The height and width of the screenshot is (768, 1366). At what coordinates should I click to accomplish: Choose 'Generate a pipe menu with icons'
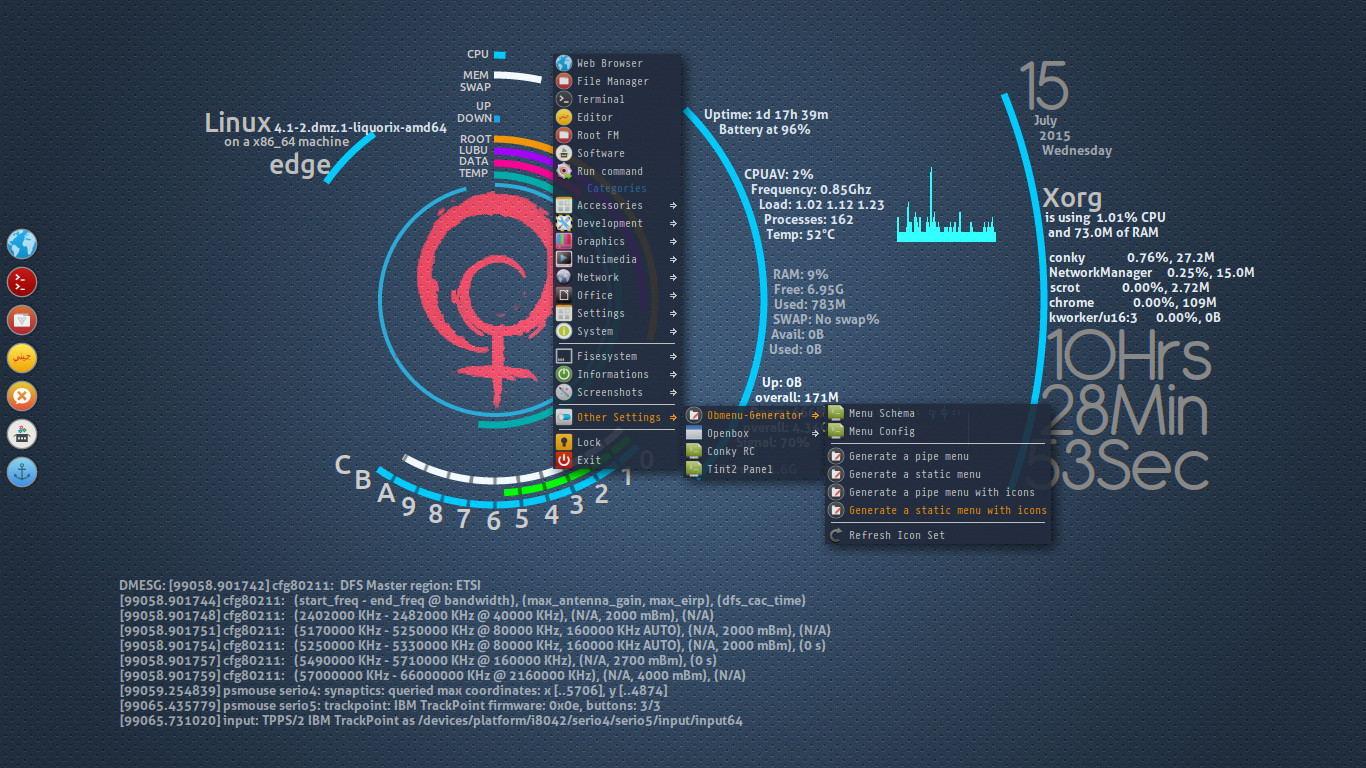(x=939, y=492)
